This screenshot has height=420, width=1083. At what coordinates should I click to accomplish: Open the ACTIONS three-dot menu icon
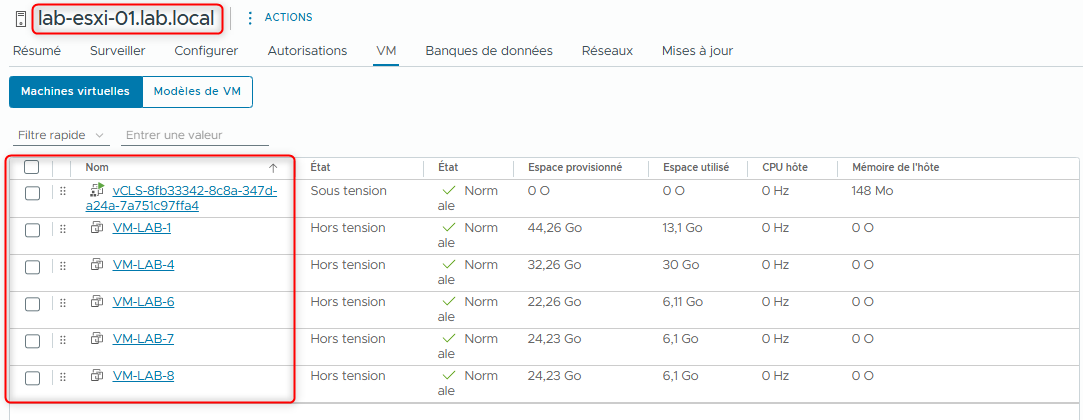(x=249, y=17)
